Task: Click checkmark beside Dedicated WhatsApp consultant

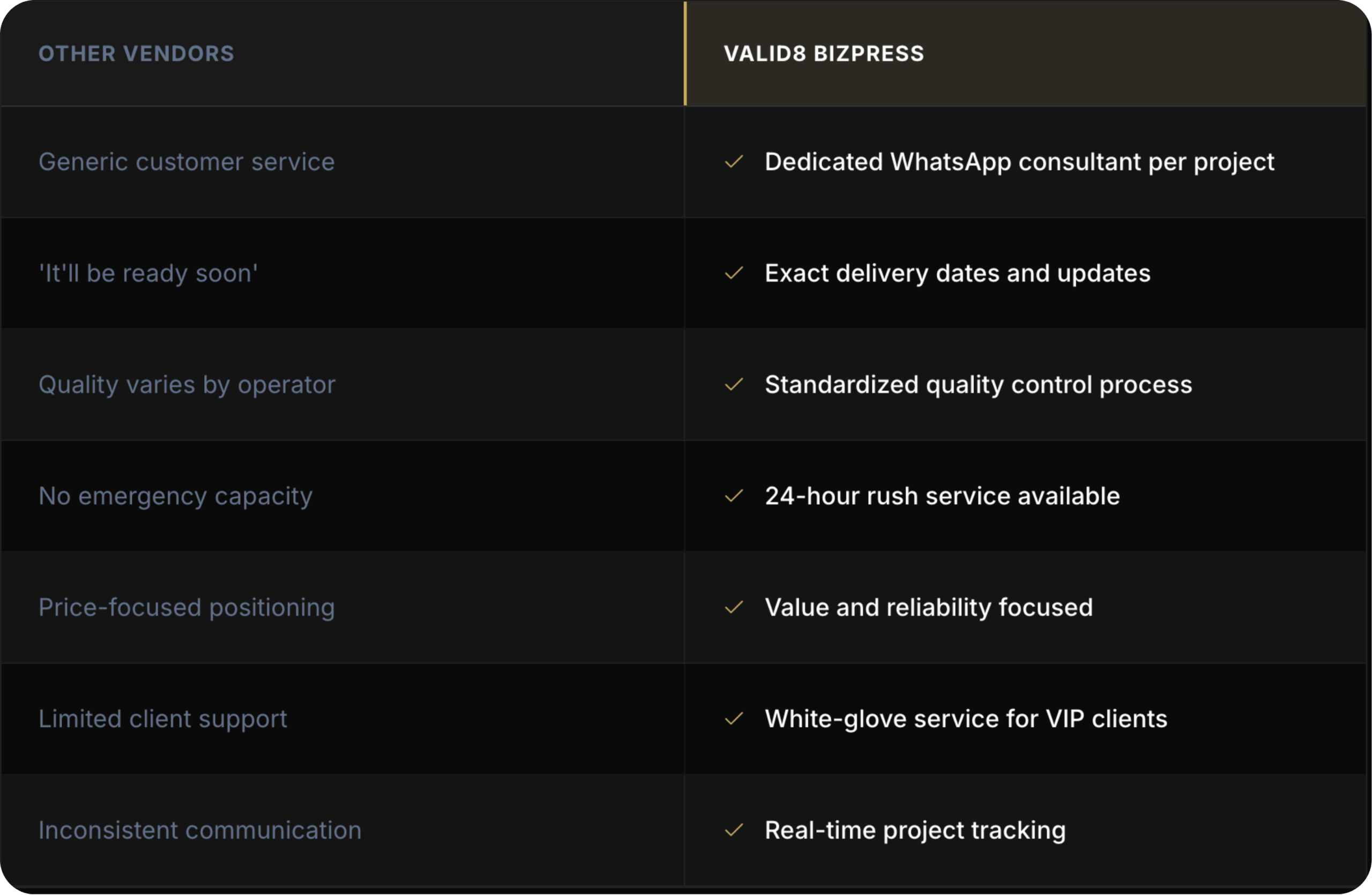Action: (733, 162)
